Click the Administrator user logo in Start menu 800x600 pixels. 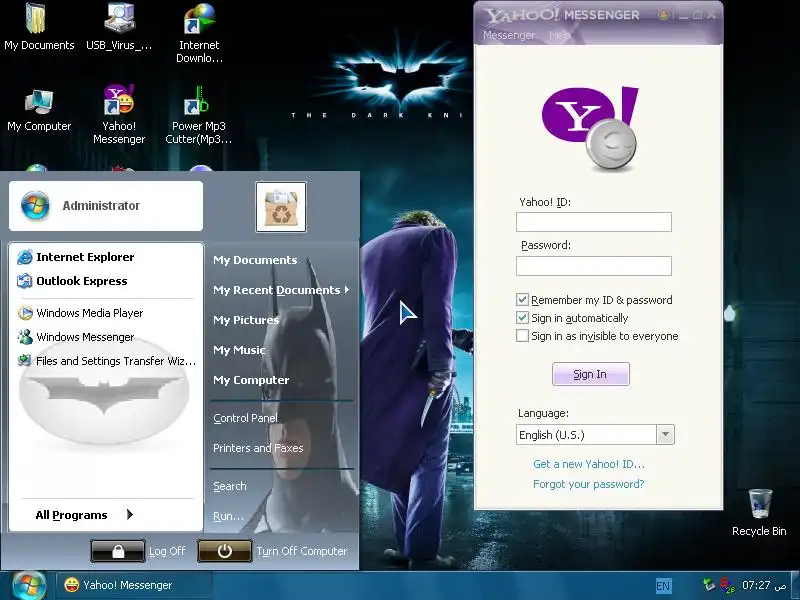point(35,206)
